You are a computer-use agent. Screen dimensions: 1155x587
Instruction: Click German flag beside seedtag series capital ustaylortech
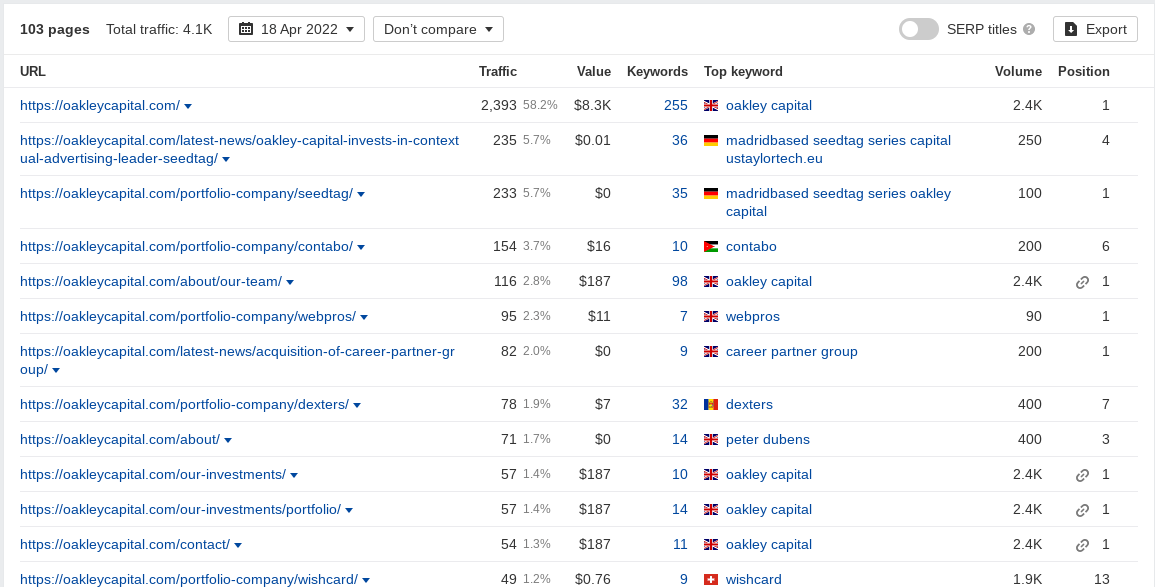[x=711, y=141]
